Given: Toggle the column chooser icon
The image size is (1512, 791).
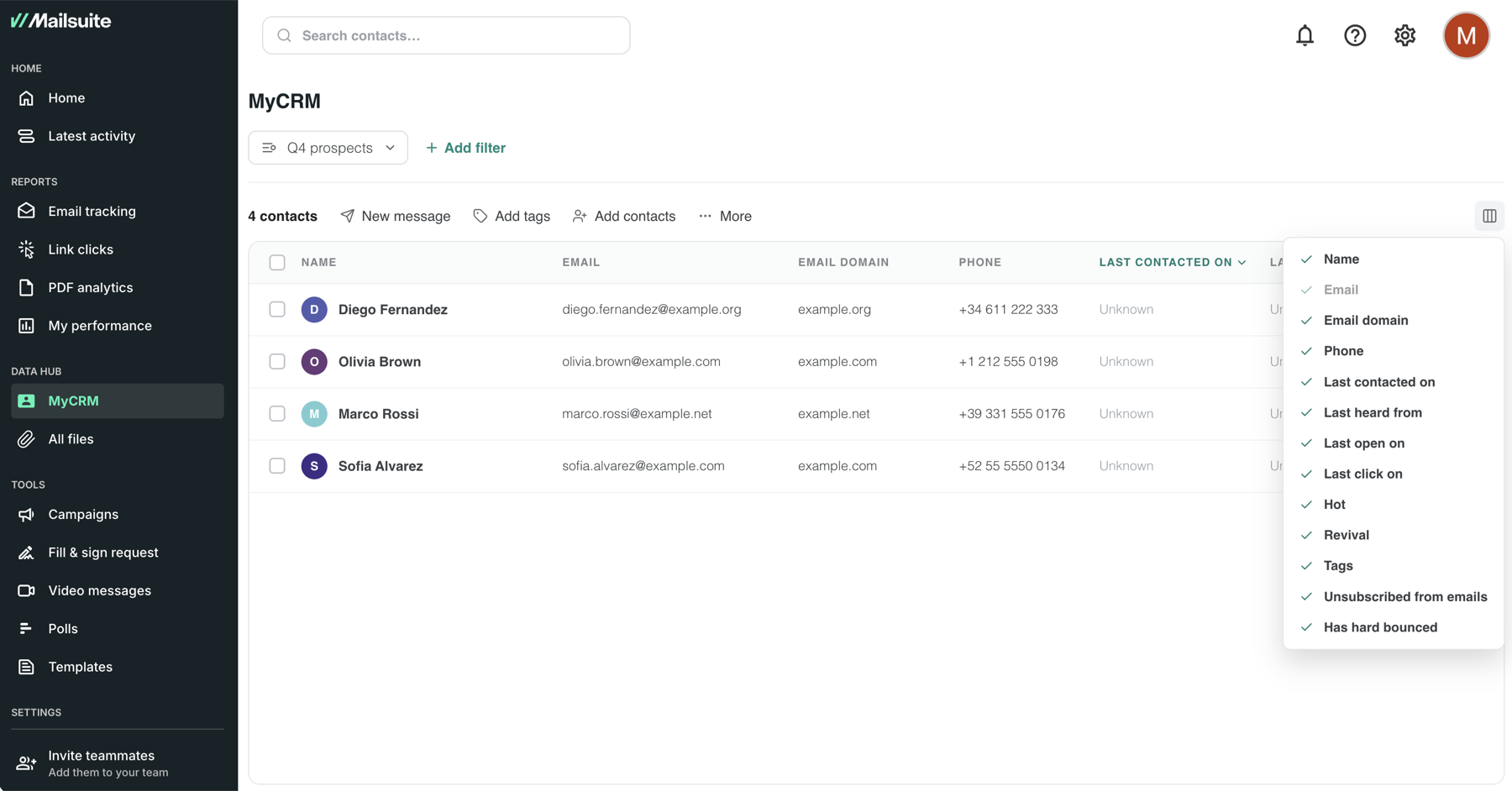Looking at the screenshot, I should pyautogui.click(x=1489, y=216).
